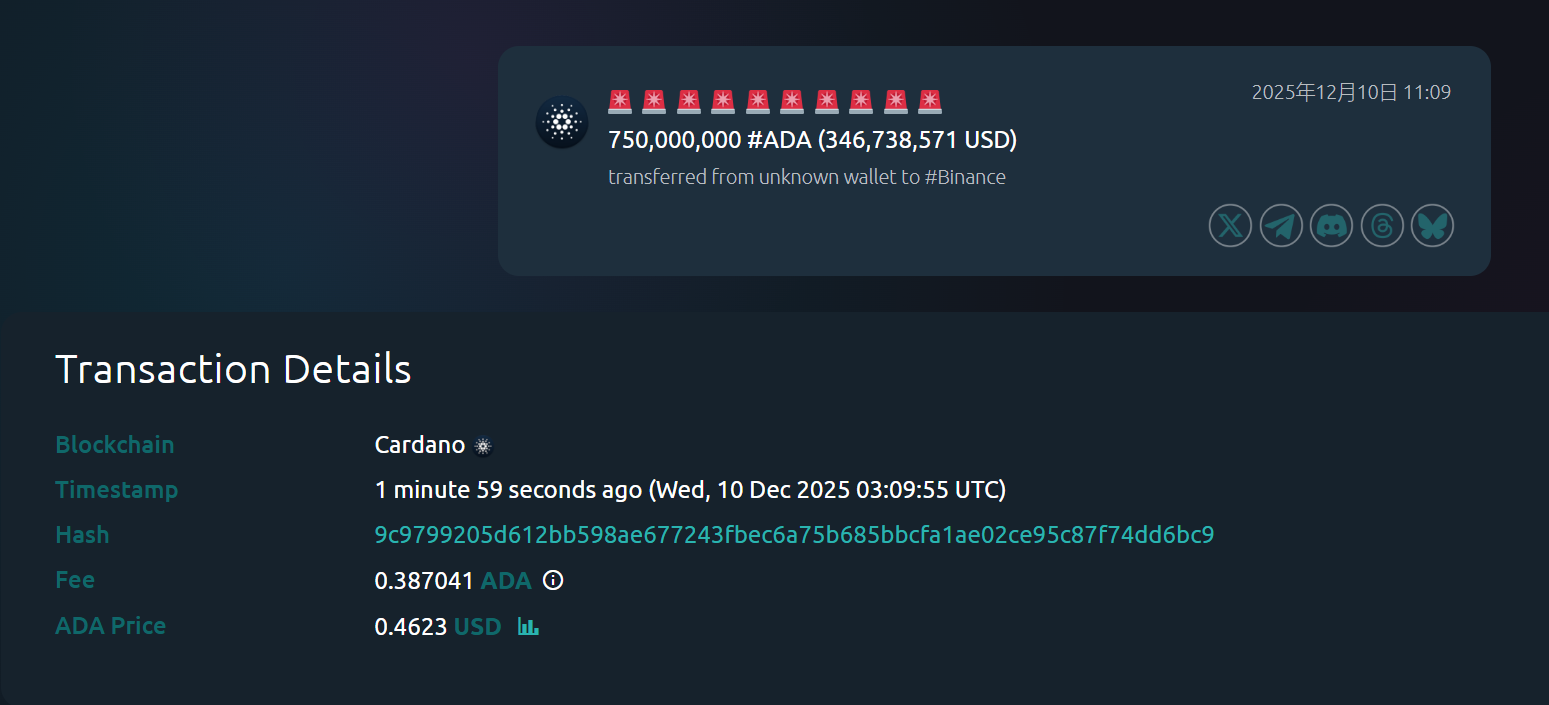The width and height of the screenshot is (1549, 705).
Task: Open the transaction hash link
Action: [x=794, y=535]
